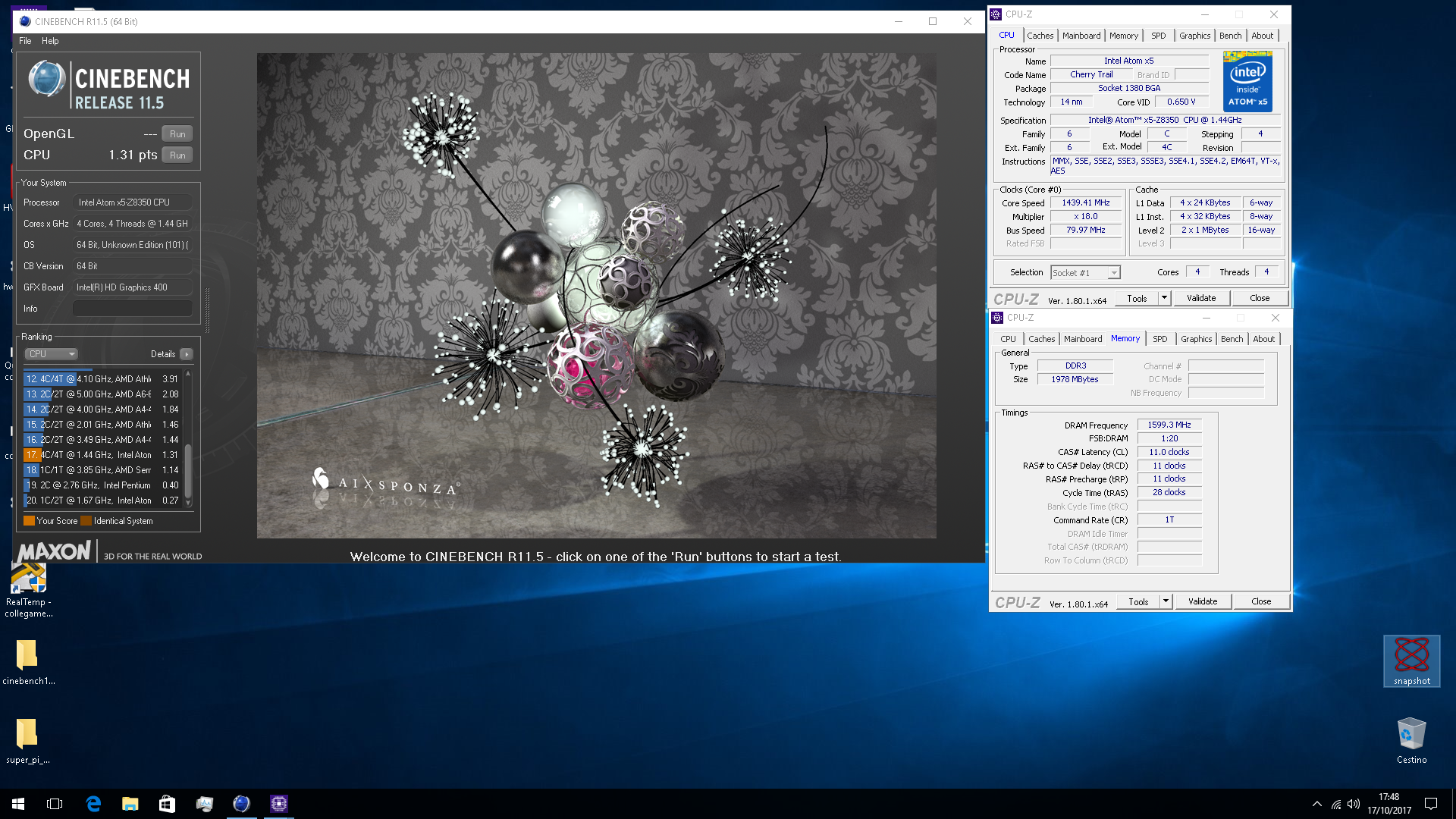Open the Windows Start menu

coord(18,804)
